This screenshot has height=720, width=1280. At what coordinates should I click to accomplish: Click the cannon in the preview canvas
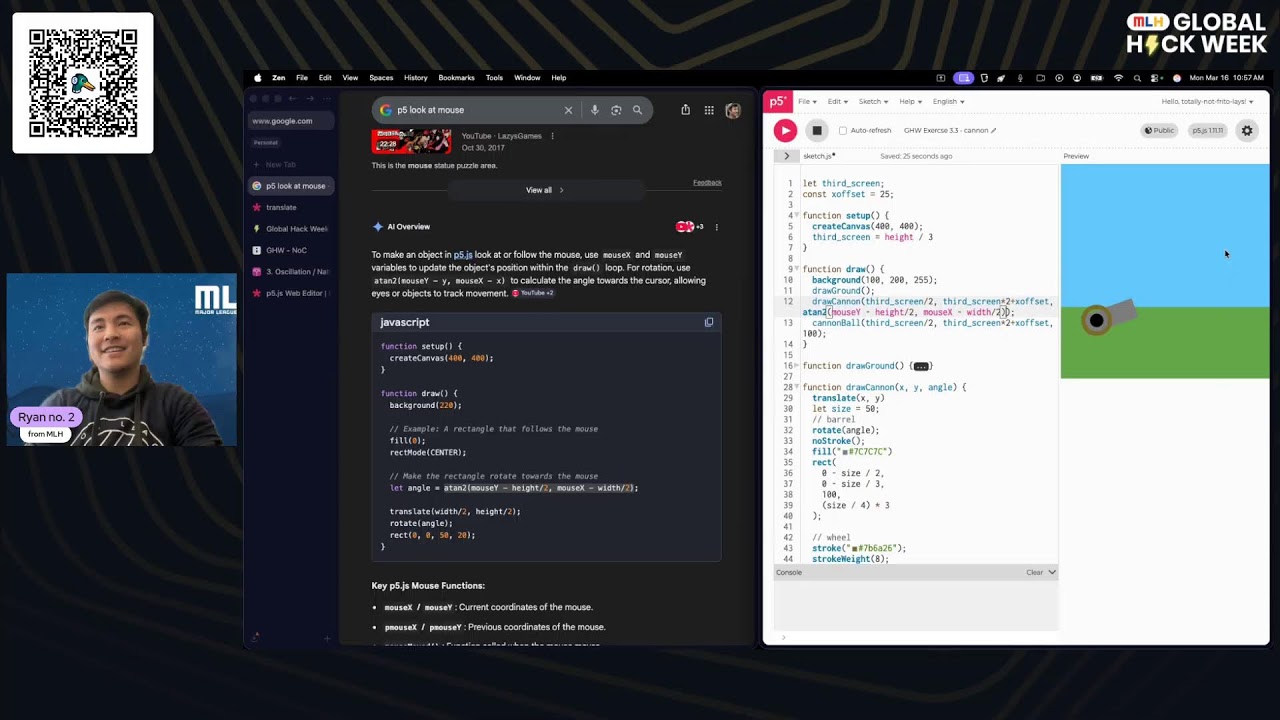[x=1109, y=318]
